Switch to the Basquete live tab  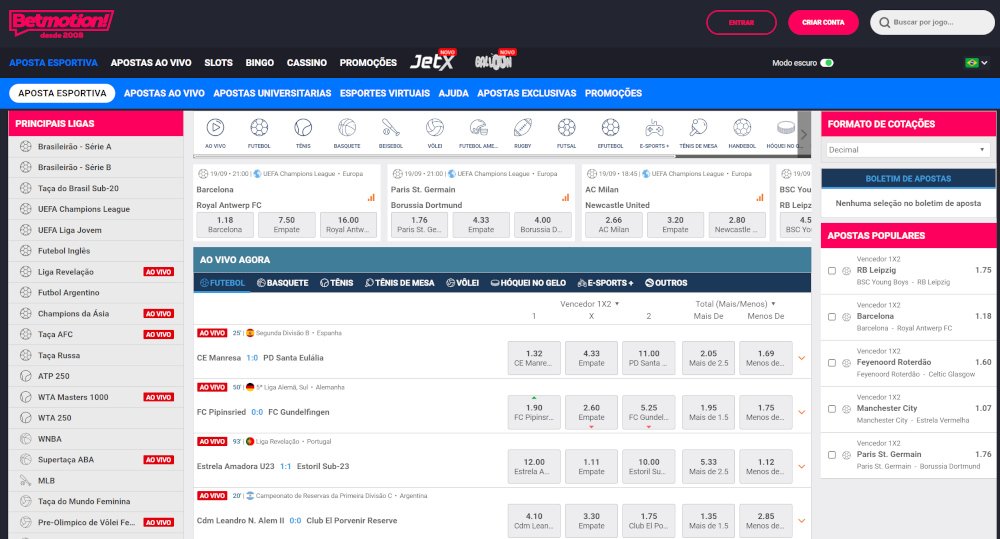pyautogui.click(x=283, y=283)
